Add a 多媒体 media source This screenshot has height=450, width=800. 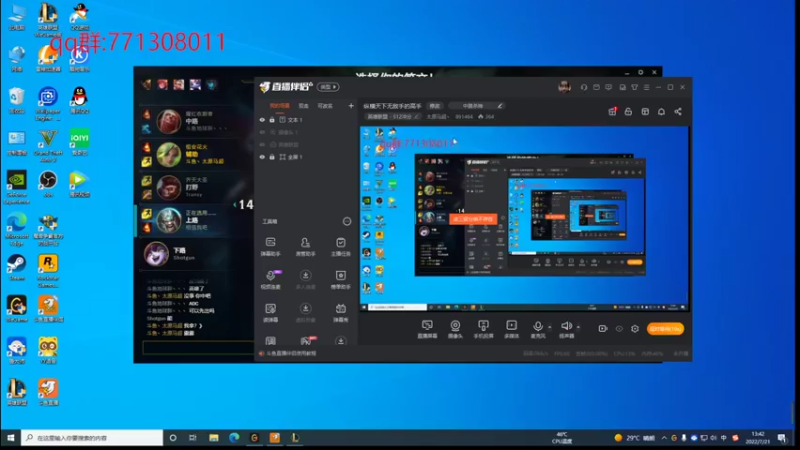511,329
